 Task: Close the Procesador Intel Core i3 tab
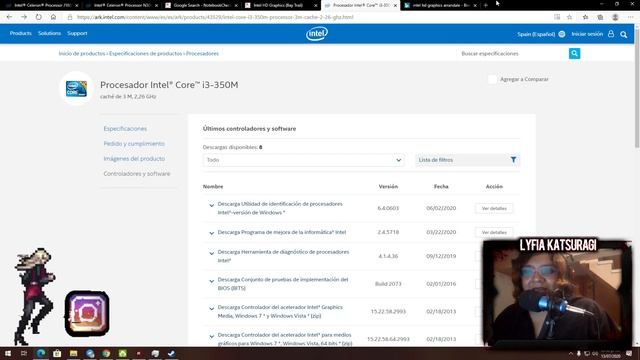[x=395, y=5]
